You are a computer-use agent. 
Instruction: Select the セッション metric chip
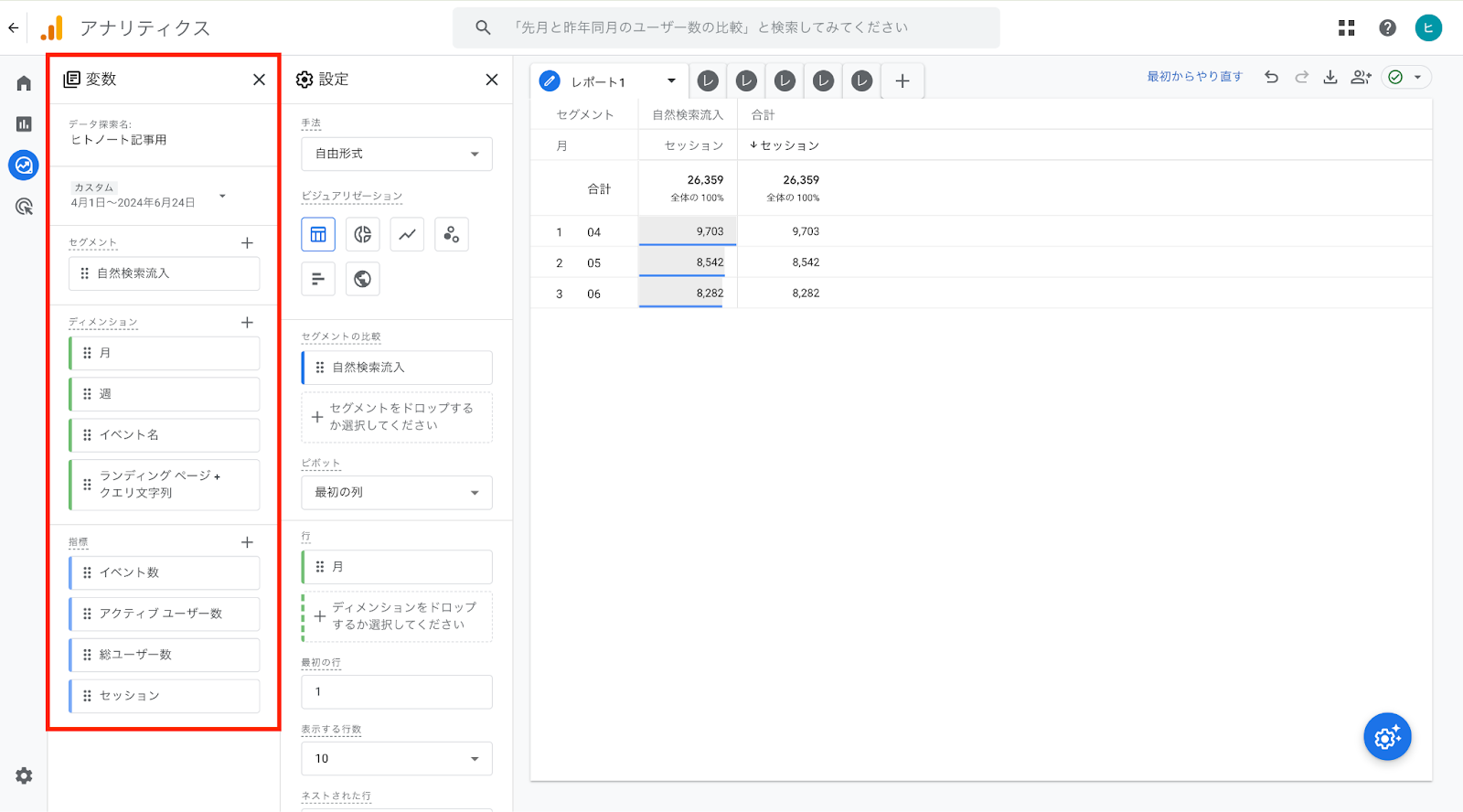165,696
